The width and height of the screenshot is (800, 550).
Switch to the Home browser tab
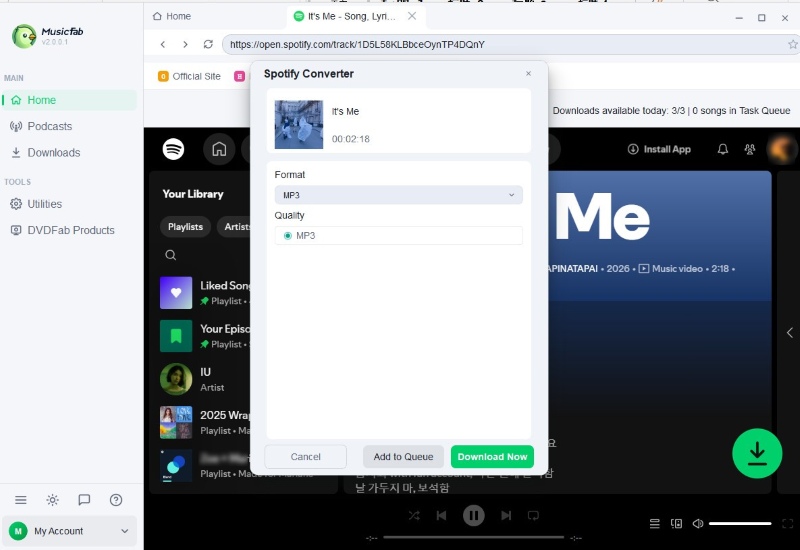172,16
